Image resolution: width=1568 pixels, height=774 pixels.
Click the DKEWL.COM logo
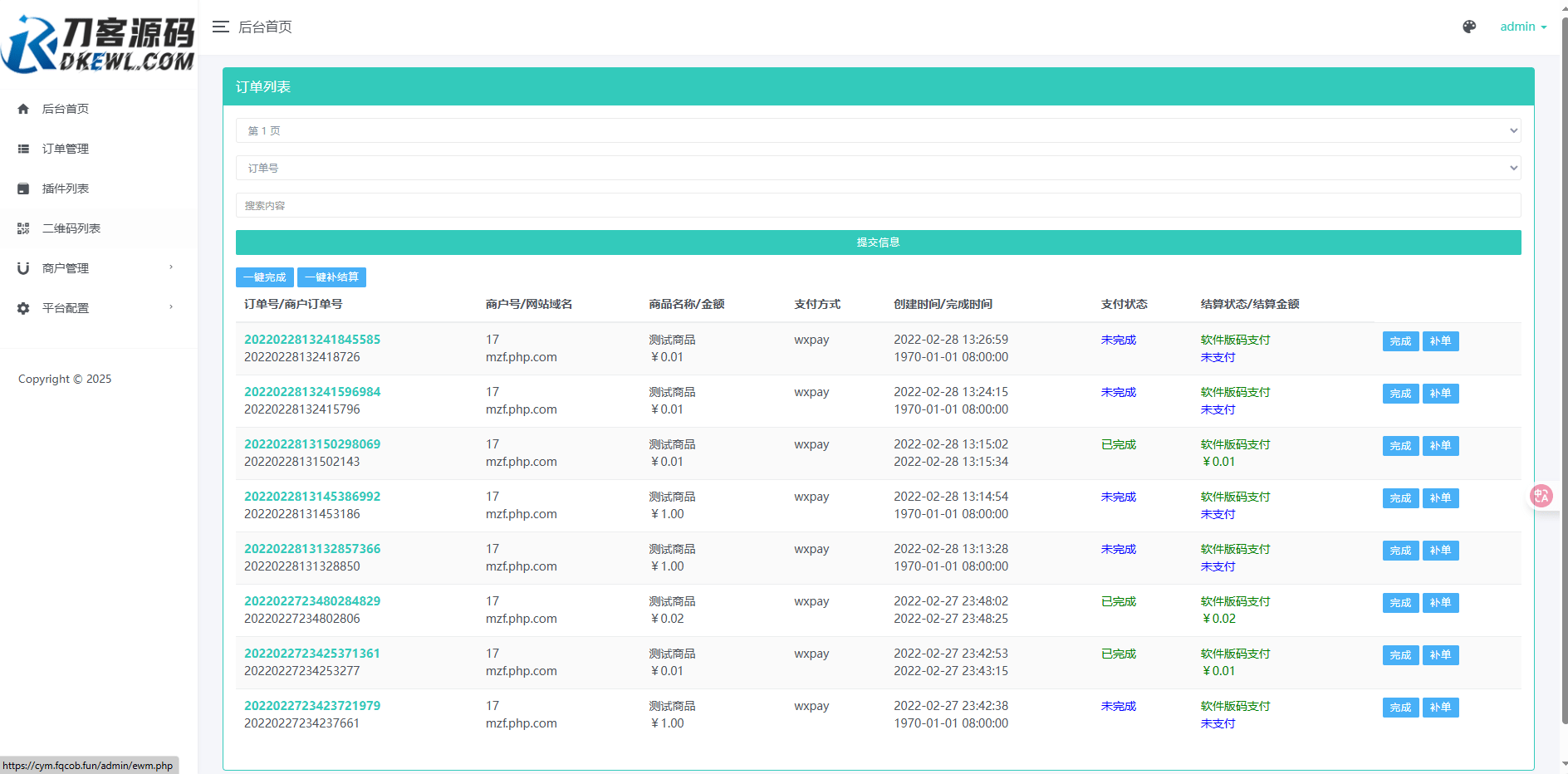(x=98, y=43)
